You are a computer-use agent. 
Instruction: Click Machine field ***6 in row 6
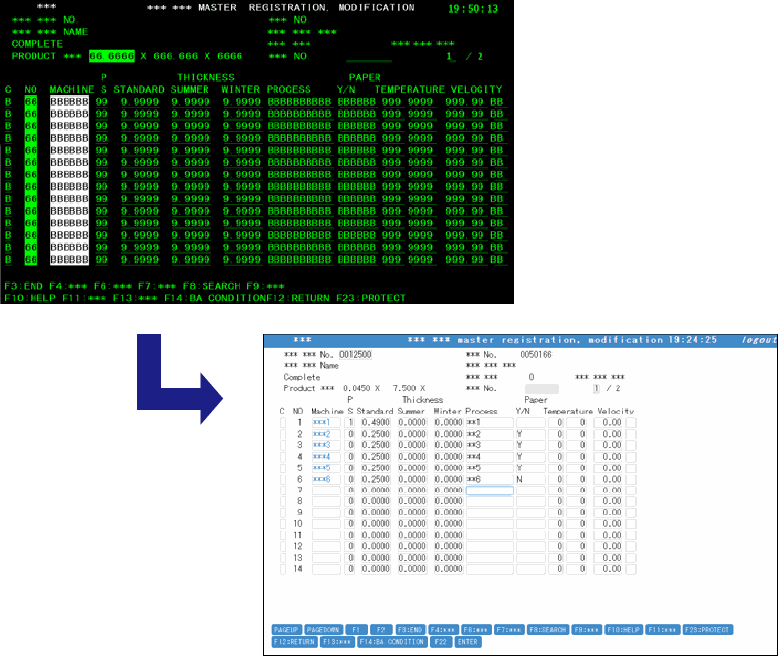[x=326, y=479]
